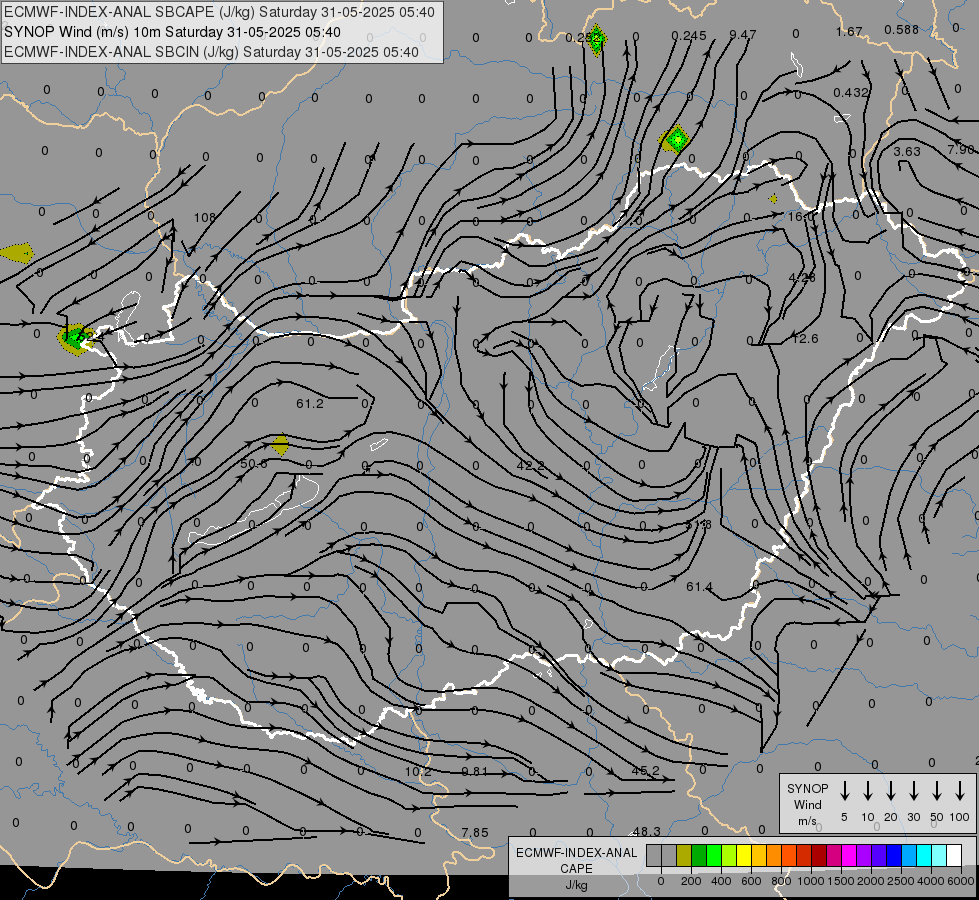Screen dimensions: 979x900
Task: Click the 4.28 value on the map
Action: click(802, 277)
